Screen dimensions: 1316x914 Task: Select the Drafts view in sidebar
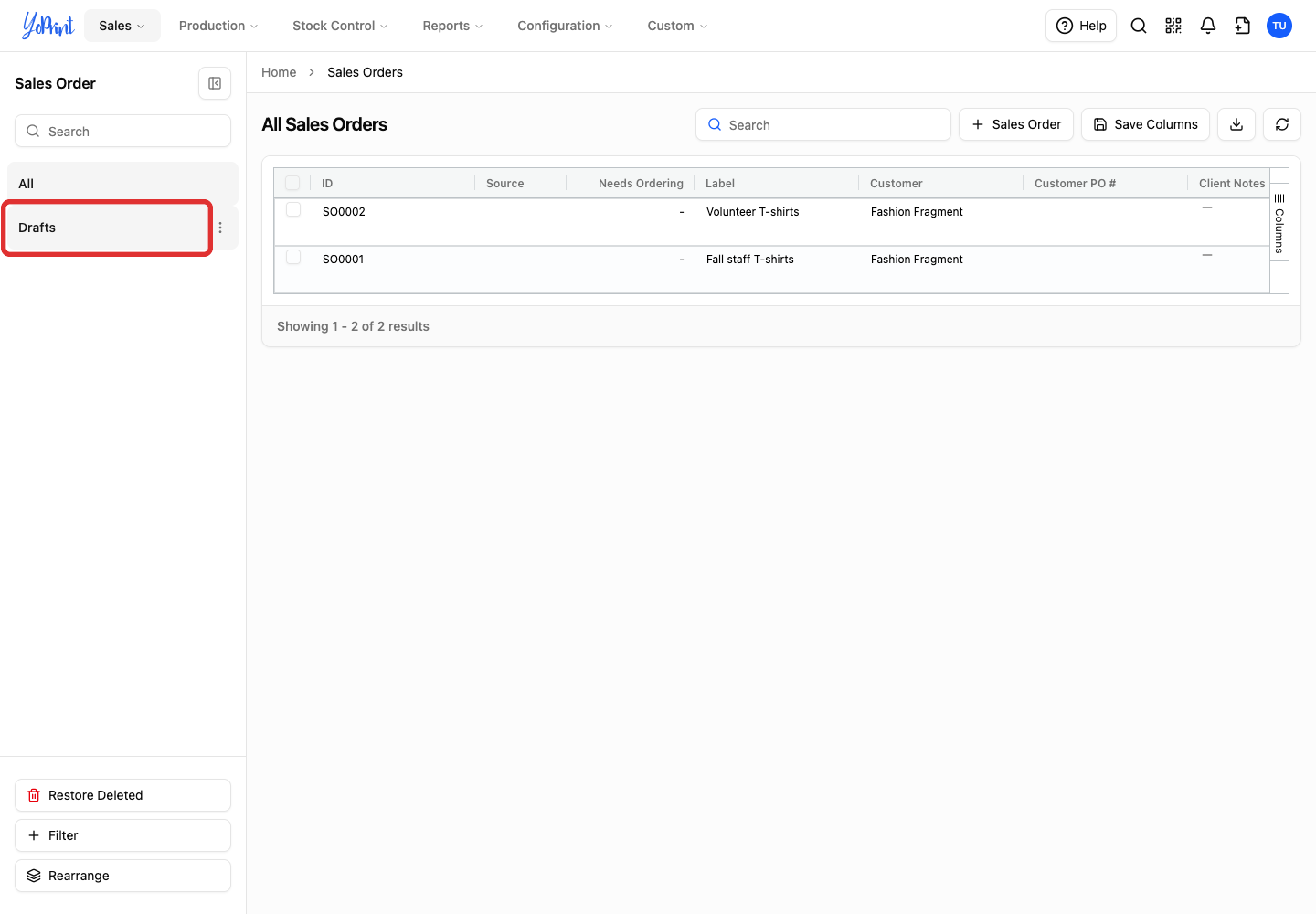pos(108,228)
